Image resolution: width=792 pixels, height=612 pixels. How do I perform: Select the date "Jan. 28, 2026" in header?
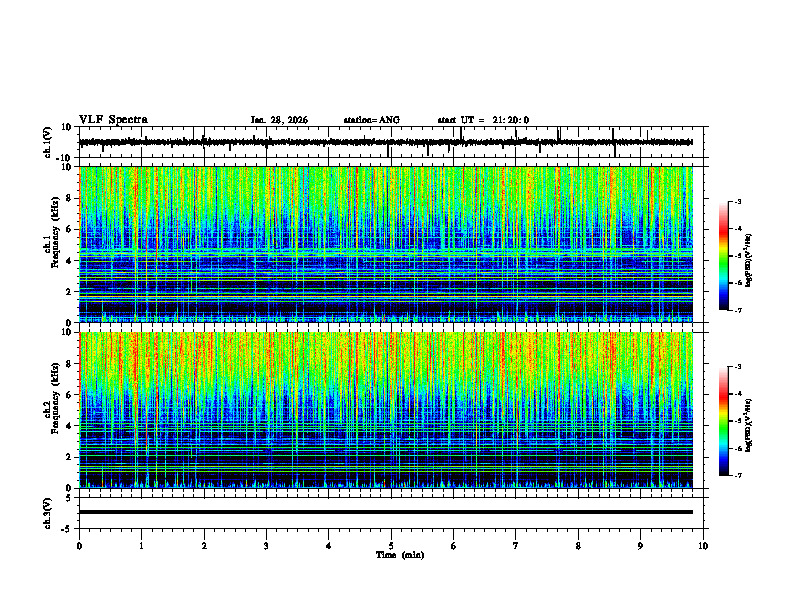tap(279, 120)
